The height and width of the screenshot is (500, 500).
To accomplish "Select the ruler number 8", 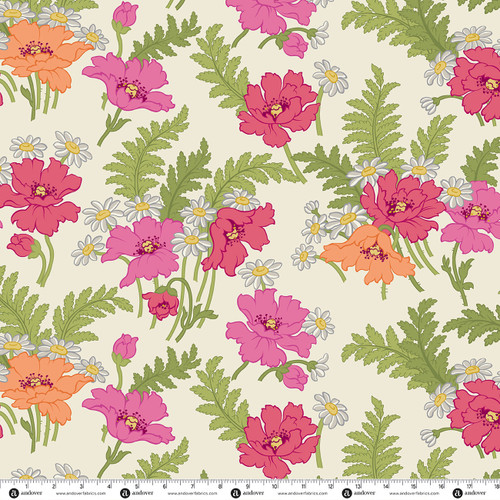I will pyautogui.click(x=219, y=487).
